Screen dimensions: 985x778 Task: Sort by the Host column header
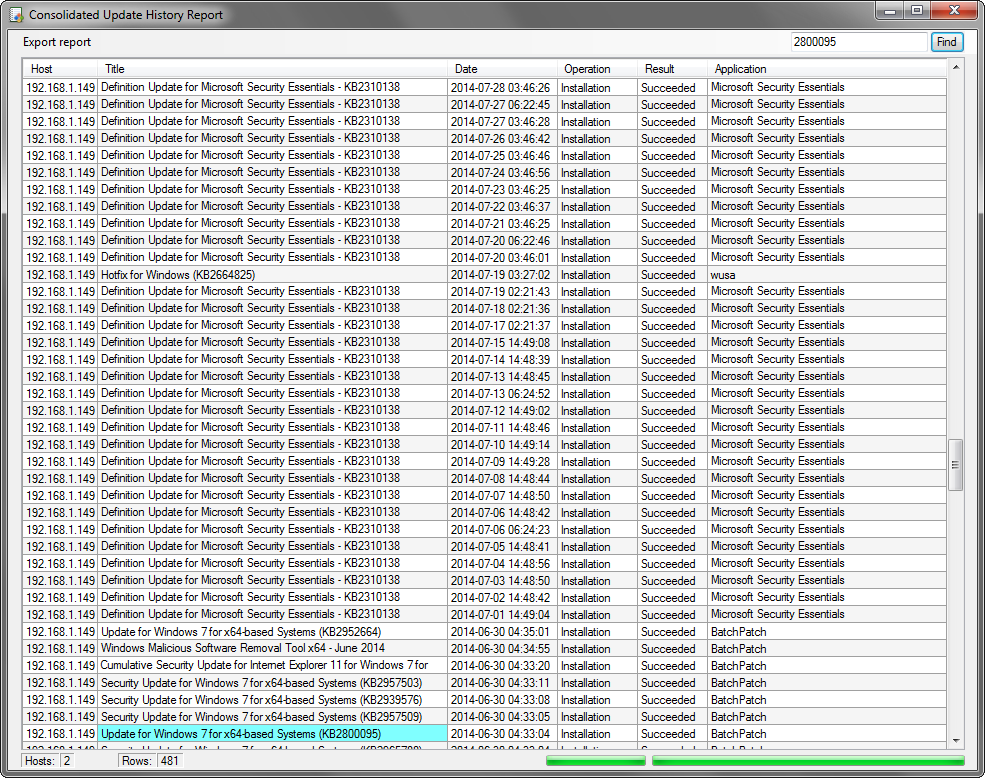60,69
